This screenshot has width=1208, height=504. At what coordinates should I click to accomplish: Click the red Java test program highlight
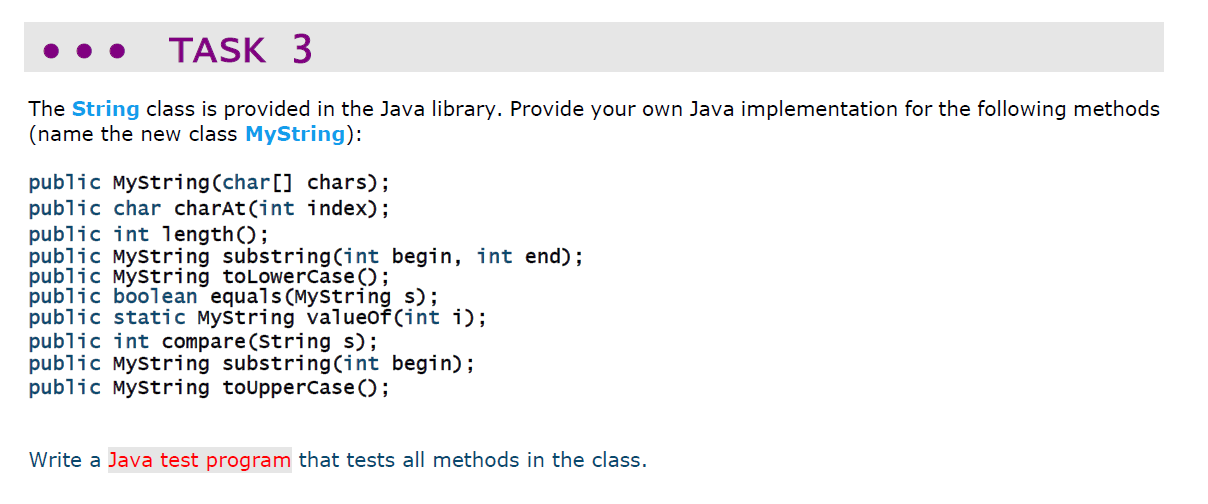[x=200, y=460]
